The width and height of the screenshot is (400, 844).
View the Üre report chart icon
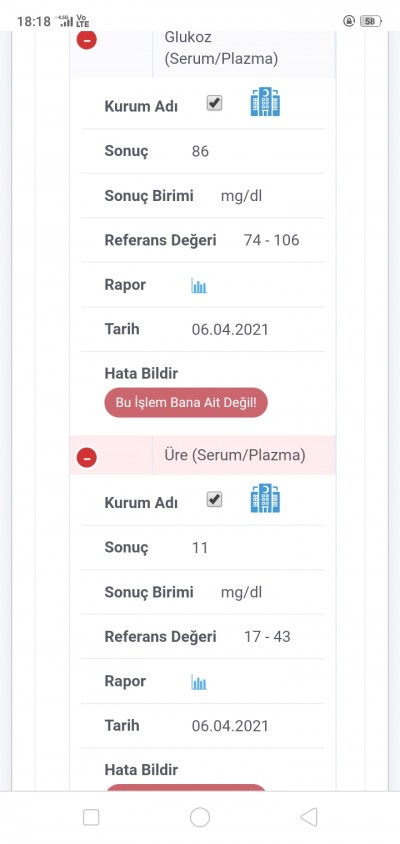pos(199,683)
